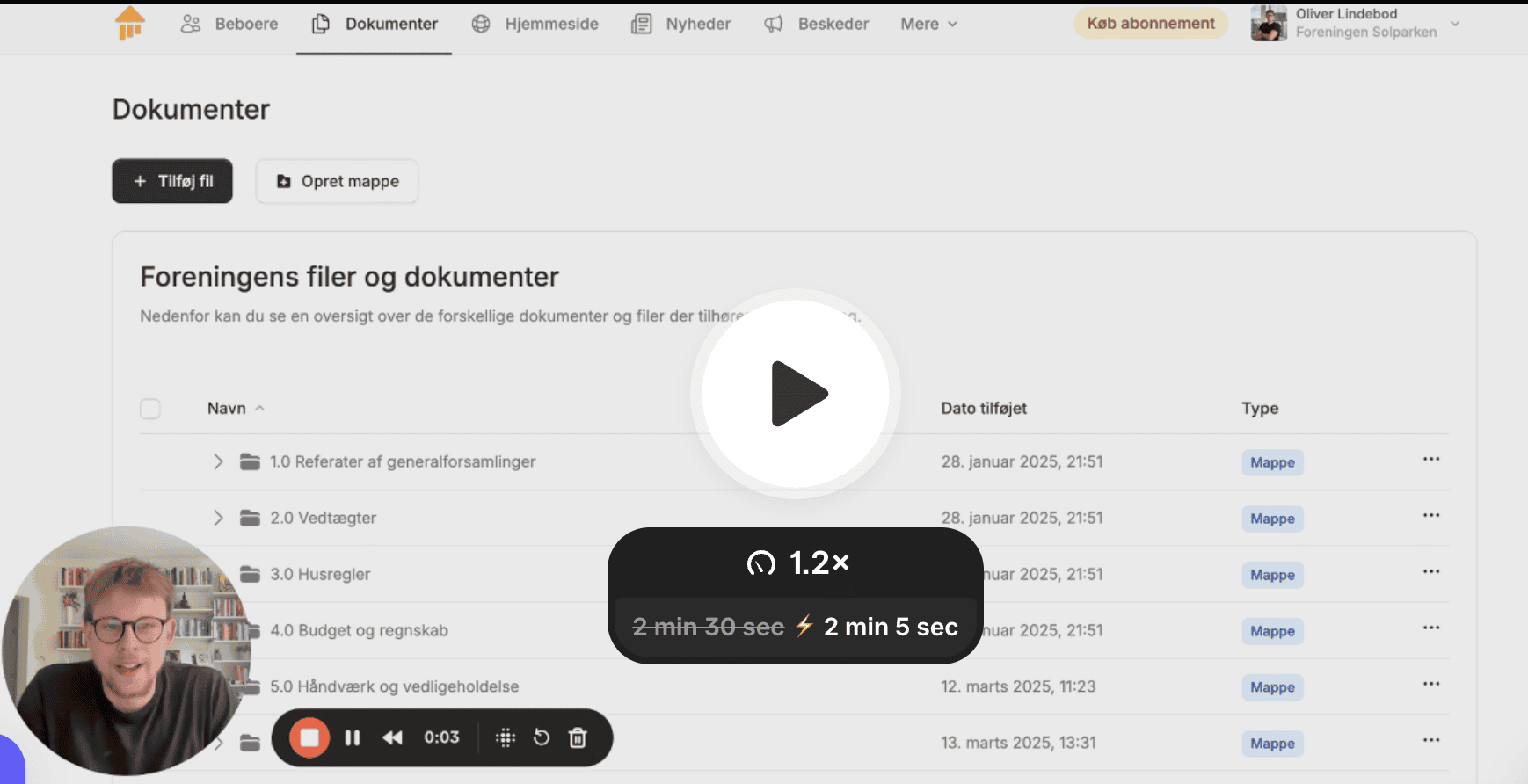Click the Opret mappe button

[x=337, y=181]
